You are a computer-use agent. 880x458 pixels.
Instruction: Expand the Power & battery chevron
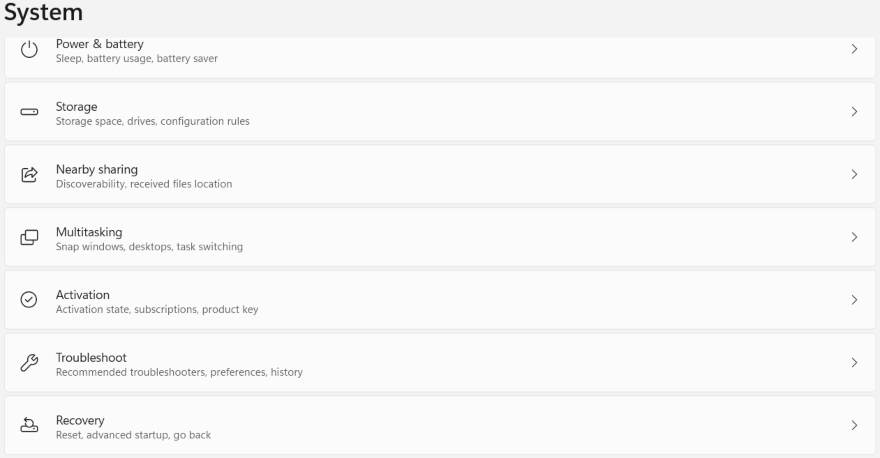854,49
